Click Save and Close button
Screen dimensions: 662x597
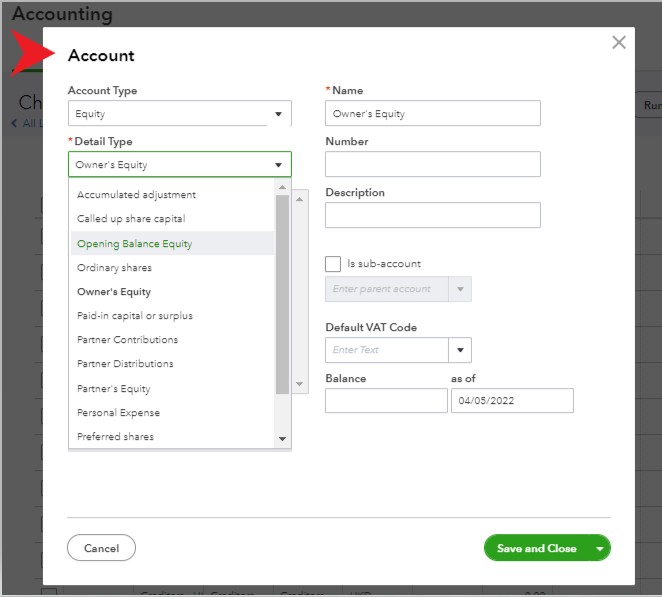(536, 548)
